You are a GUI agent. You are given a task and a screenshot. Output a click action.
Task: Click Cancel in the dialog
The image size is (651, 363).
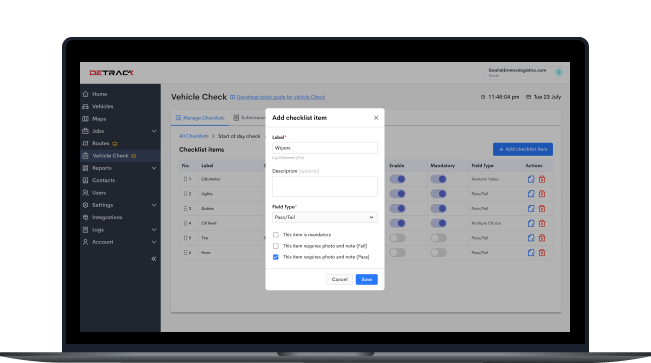[x=340, y=280]
